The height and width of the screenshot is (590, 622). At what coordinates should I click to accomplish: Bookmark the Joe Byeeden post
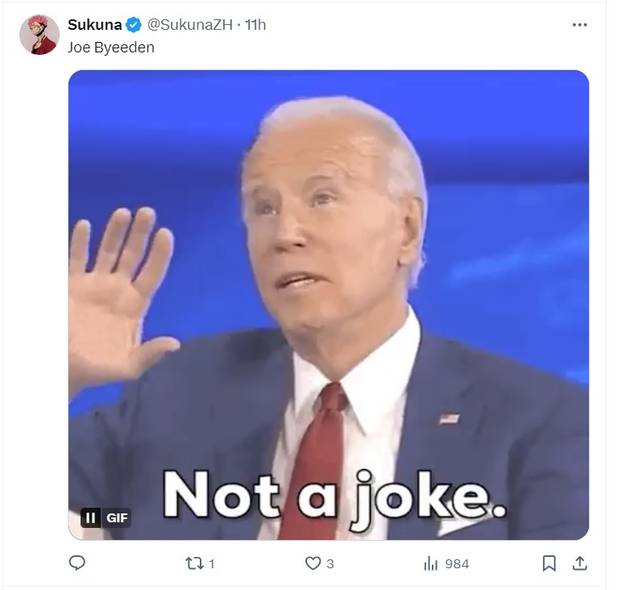548,564
